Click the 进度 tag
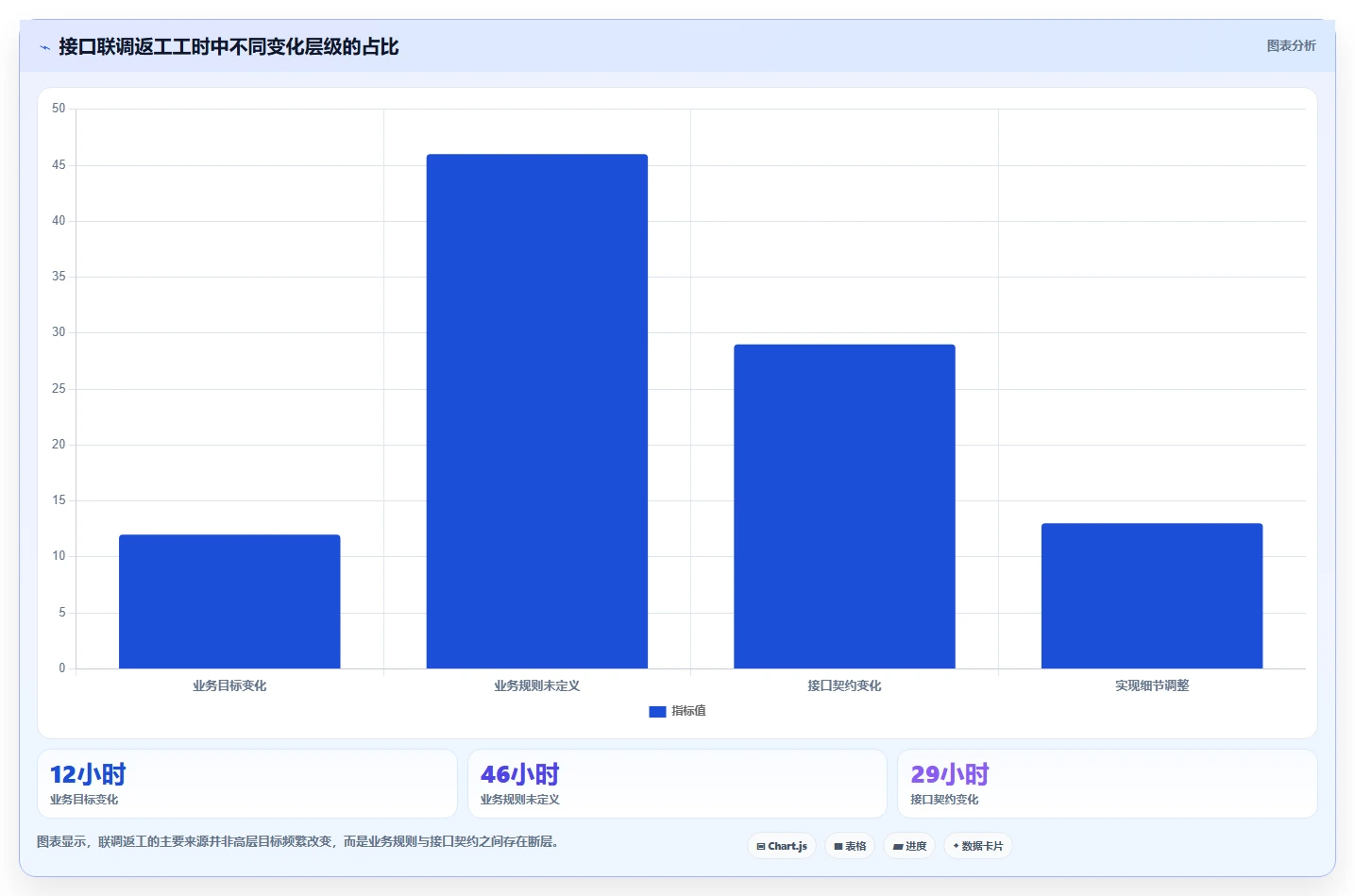The image size is (1355, 896). coord(909,846)
